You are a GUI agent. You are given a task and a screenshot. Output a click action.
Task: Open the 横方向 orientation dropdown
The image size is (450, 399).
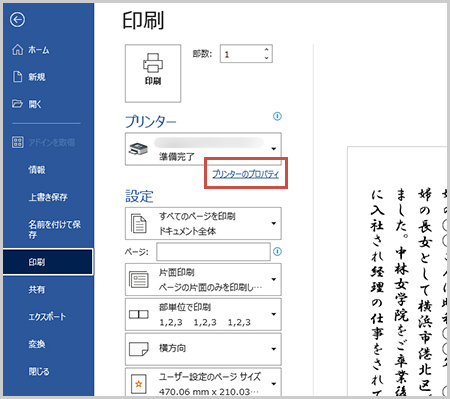(x=203, y=349)
